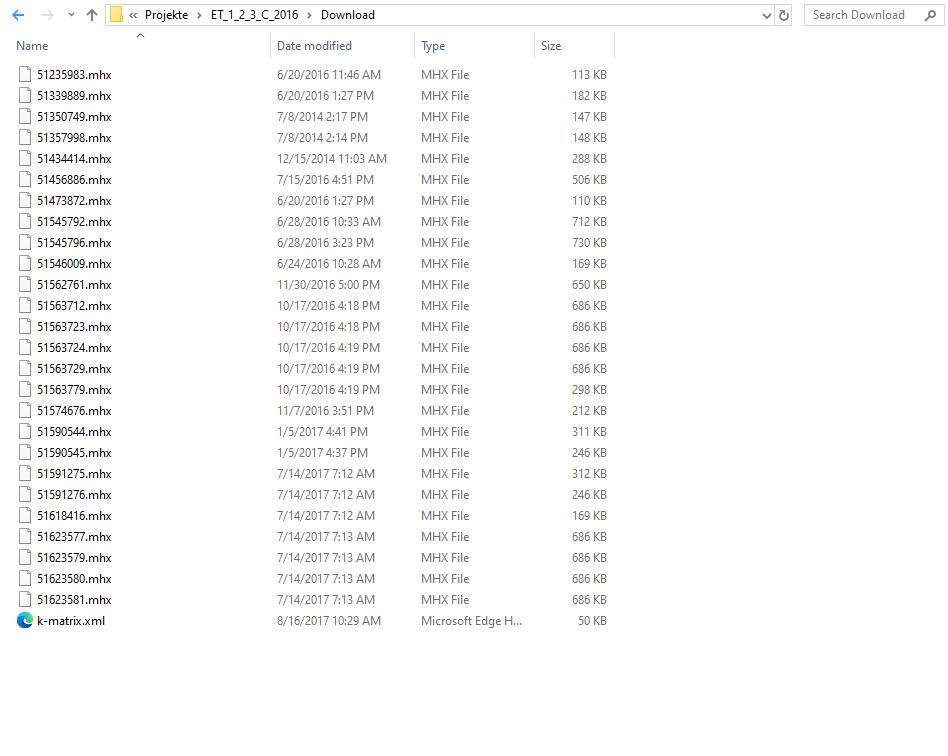Viewport: 948px width, 756px height.
Task: Select the file icon for 51574676.mhx
Action: click(25, 411)
